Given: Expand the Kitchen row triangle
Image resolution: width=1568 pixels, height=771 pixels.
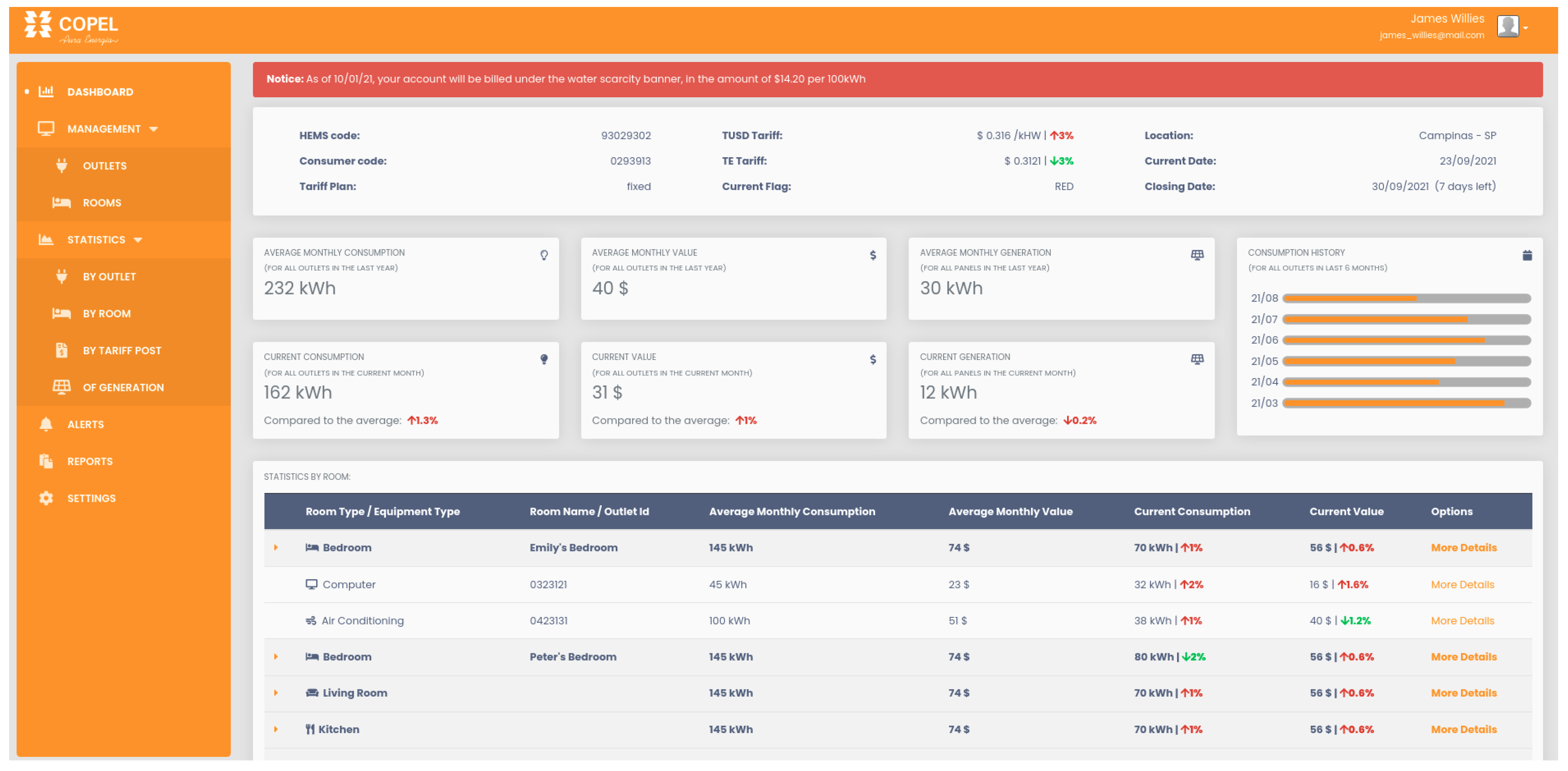Looking at the screenshot, I should coord(276,729).
